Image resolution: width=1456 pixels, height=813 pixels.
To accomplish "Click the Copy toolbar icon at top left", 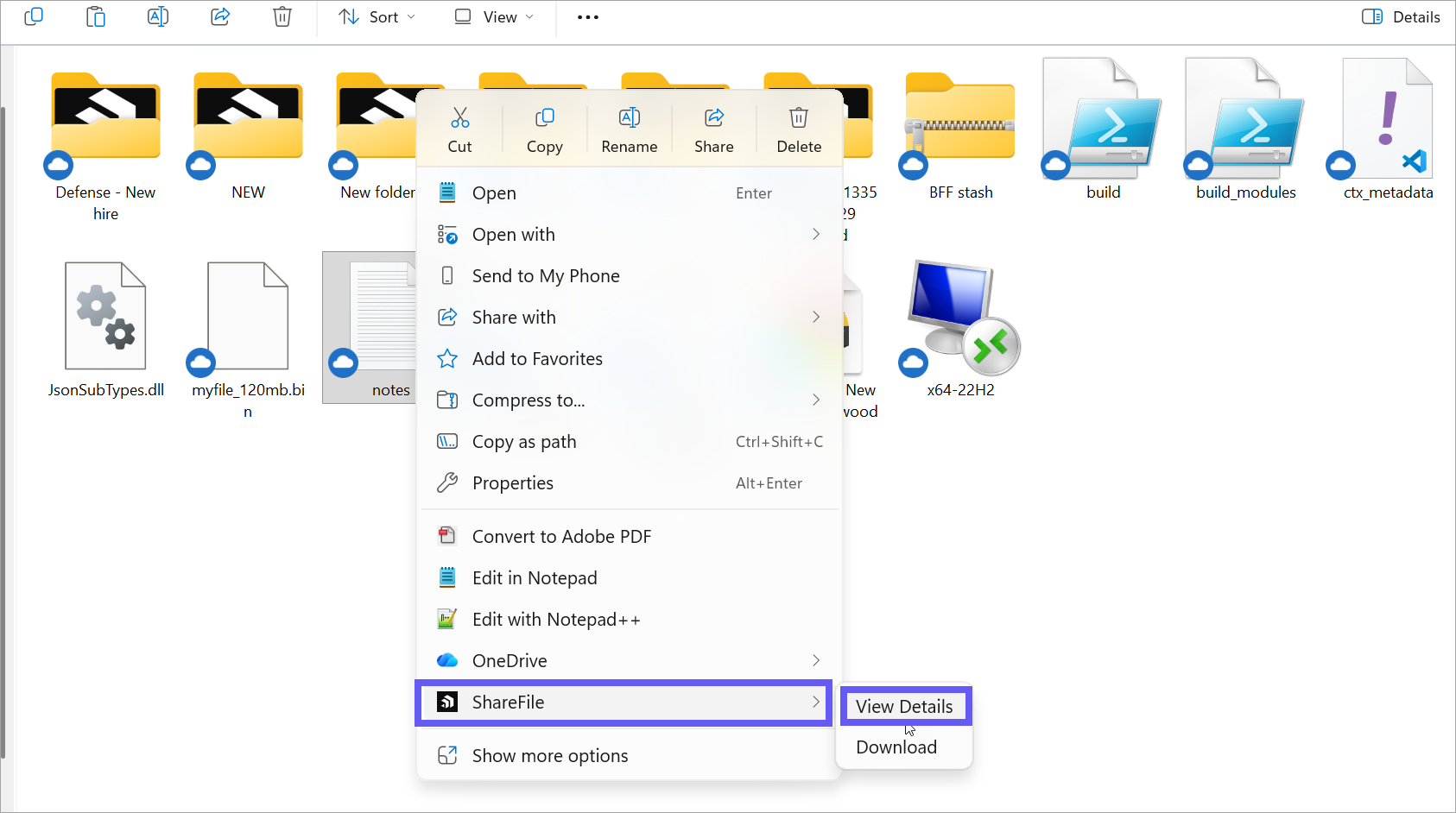I will point(33,16).
